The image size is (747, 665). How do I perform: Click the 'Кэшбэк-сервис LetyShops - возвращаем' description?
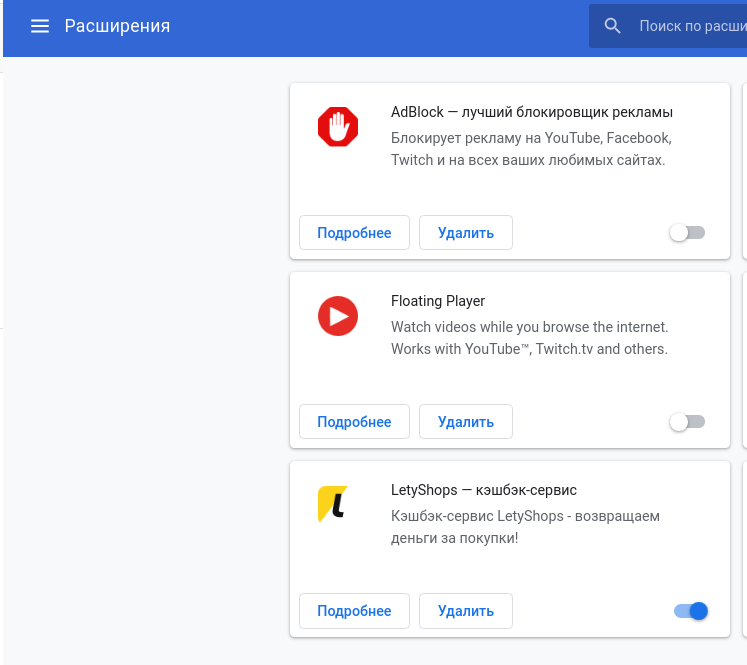pyautogui.click(x=525, y=527)
